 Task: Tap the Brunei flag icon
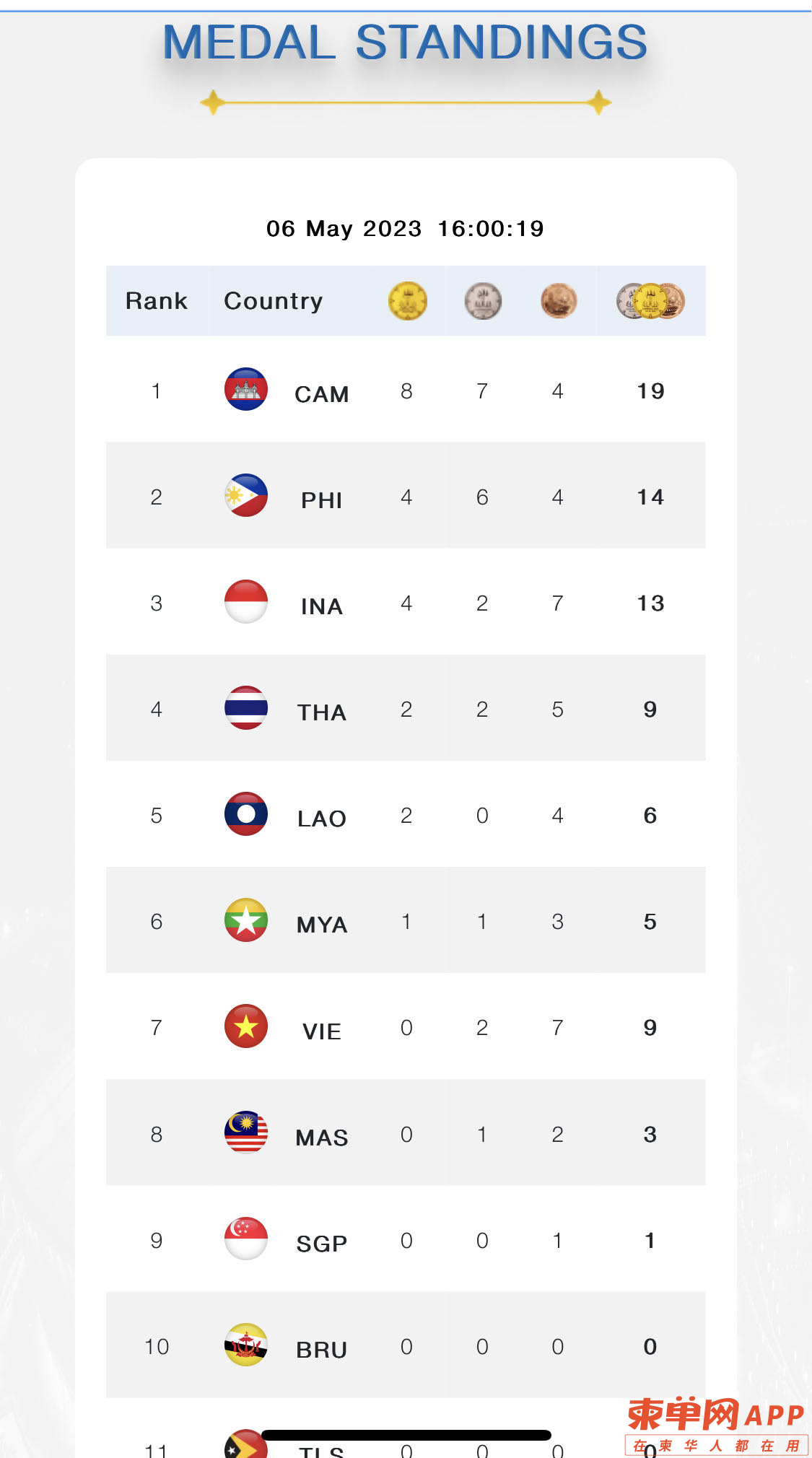[x=246, y=1345]
